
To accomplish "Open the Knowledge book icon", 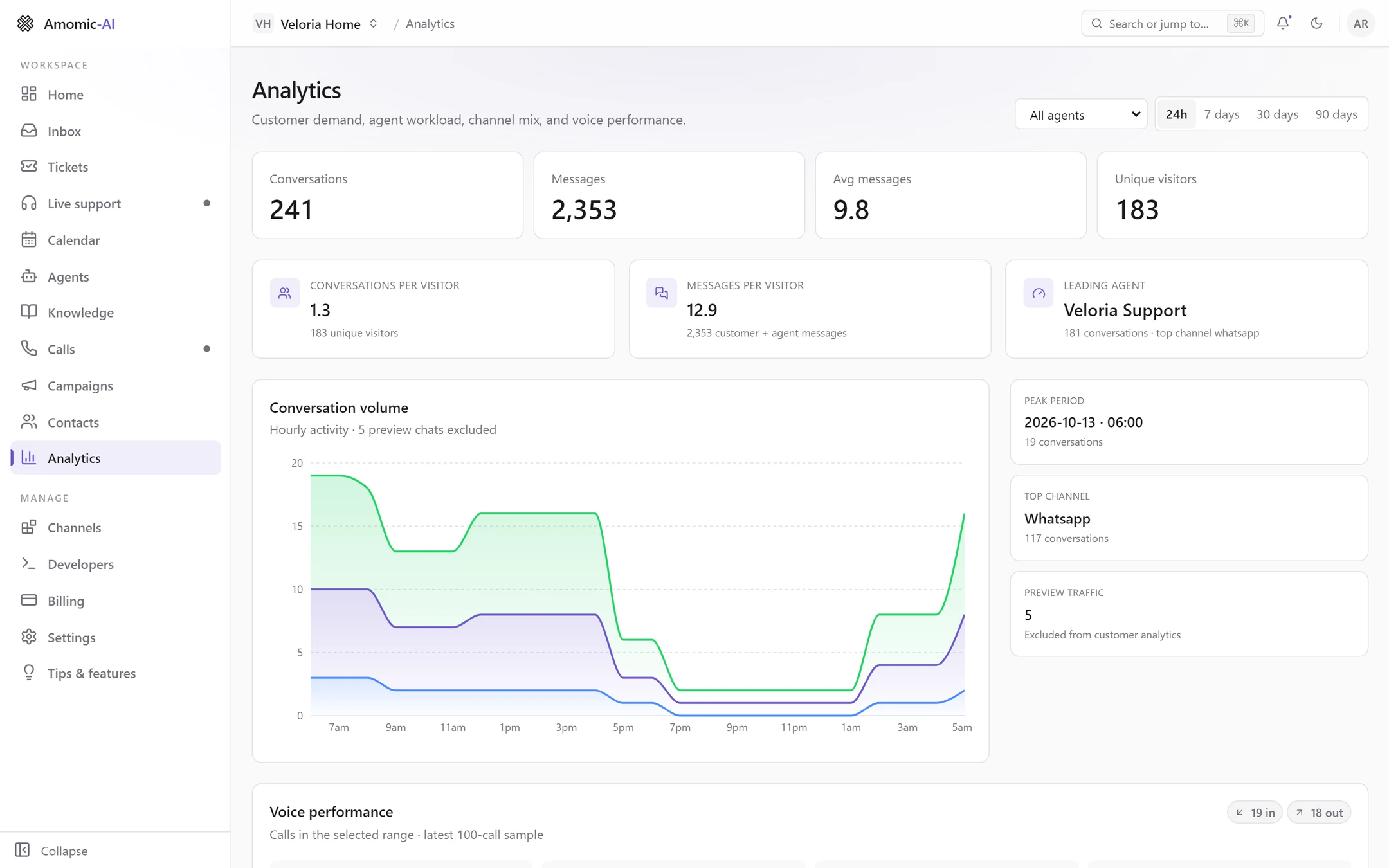I will pos(29,312).
